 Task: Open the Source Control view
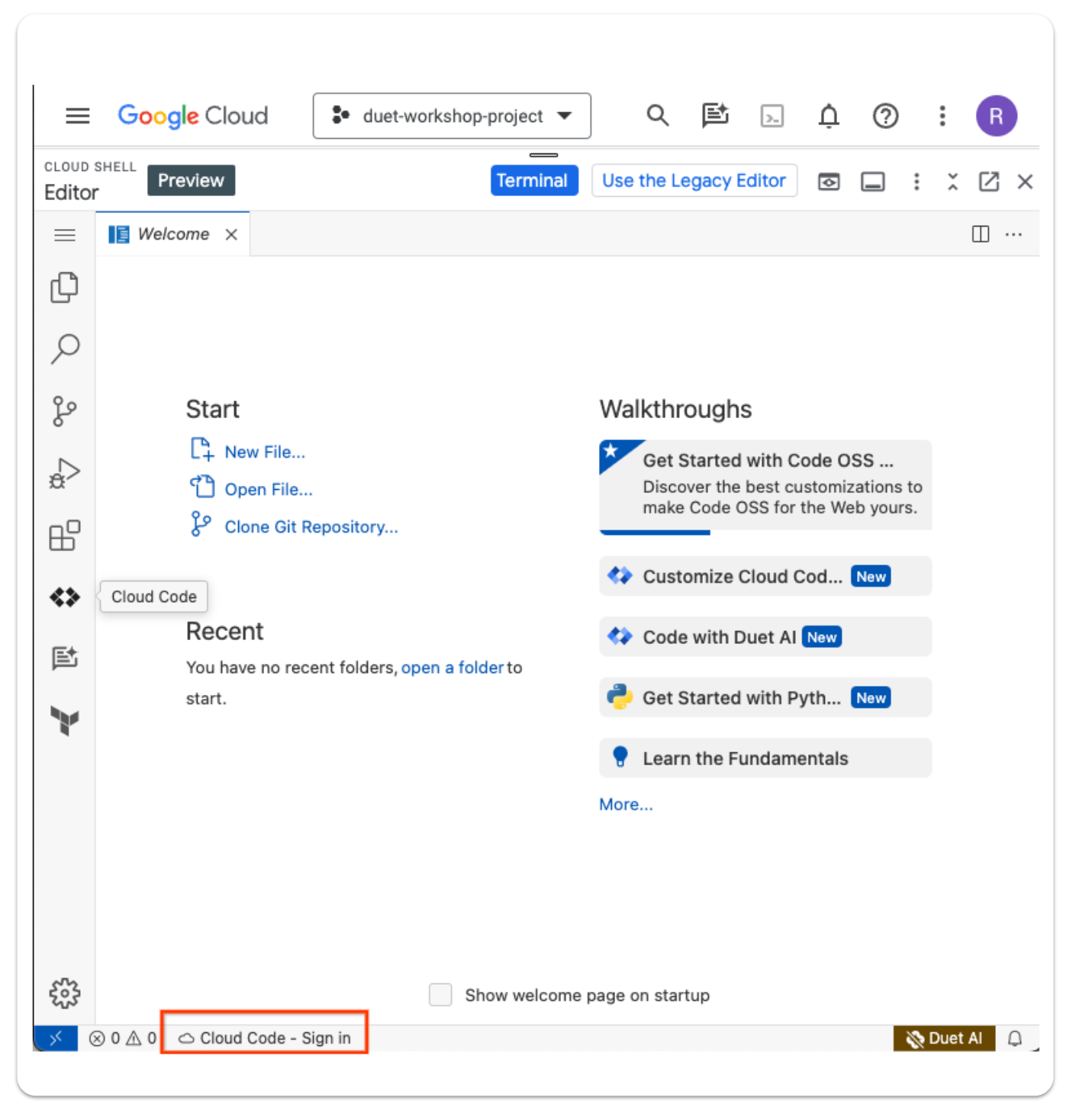pos(65,410)
